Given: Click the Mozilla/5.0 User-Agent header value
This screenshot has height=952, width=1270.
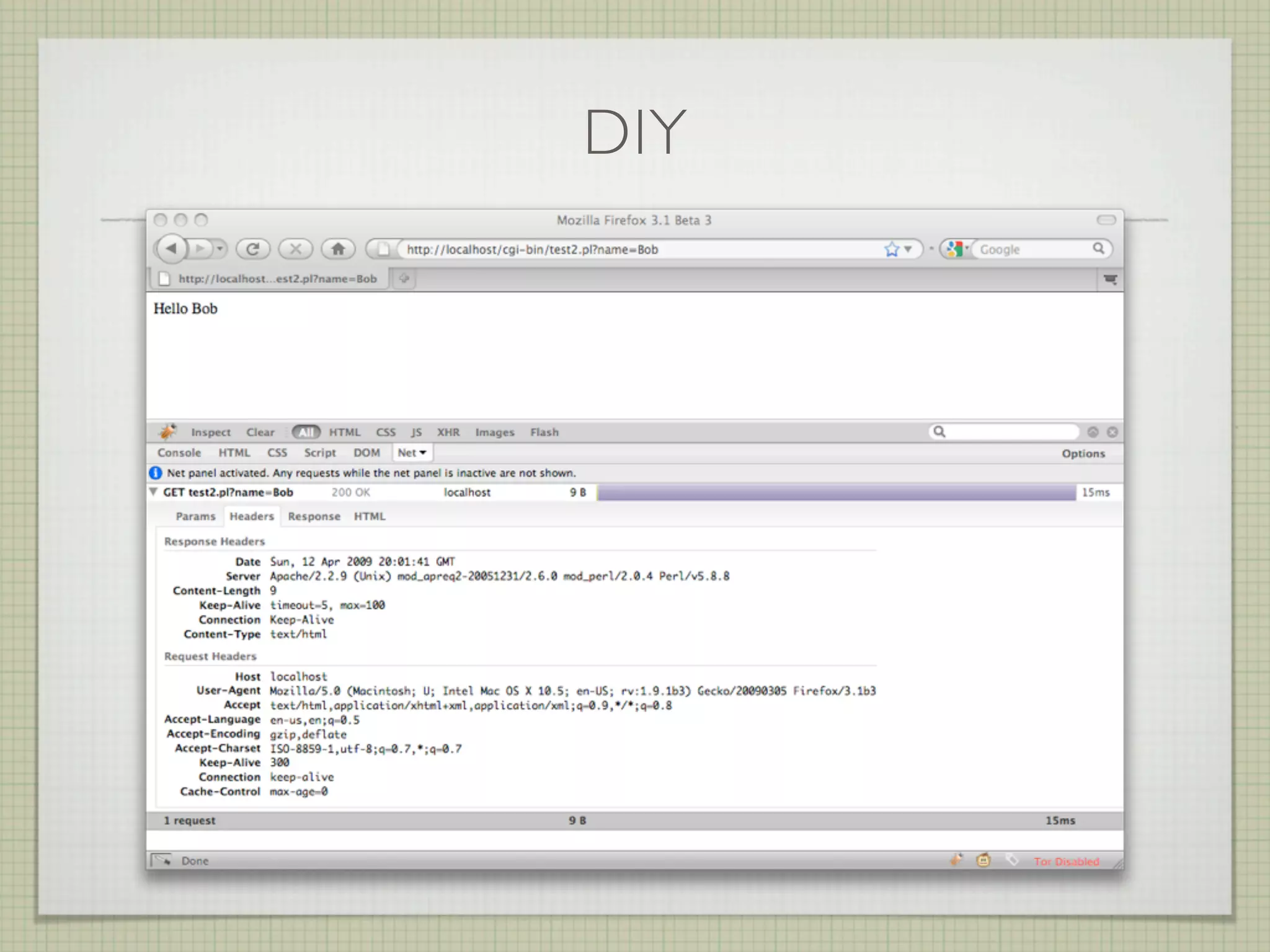Looking at the screenshot, I should click(x=572, y=691).
